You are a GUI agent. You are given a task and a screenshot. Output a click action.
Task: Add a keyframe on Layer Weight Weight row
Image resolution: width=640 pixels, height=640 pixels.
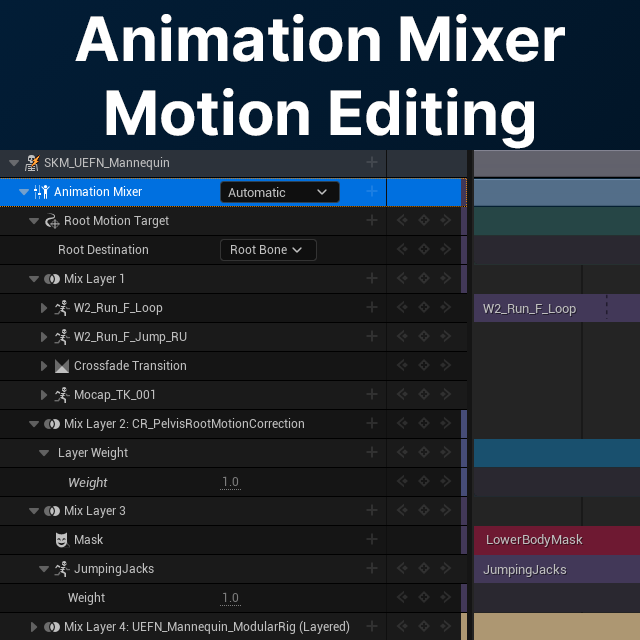424,482
